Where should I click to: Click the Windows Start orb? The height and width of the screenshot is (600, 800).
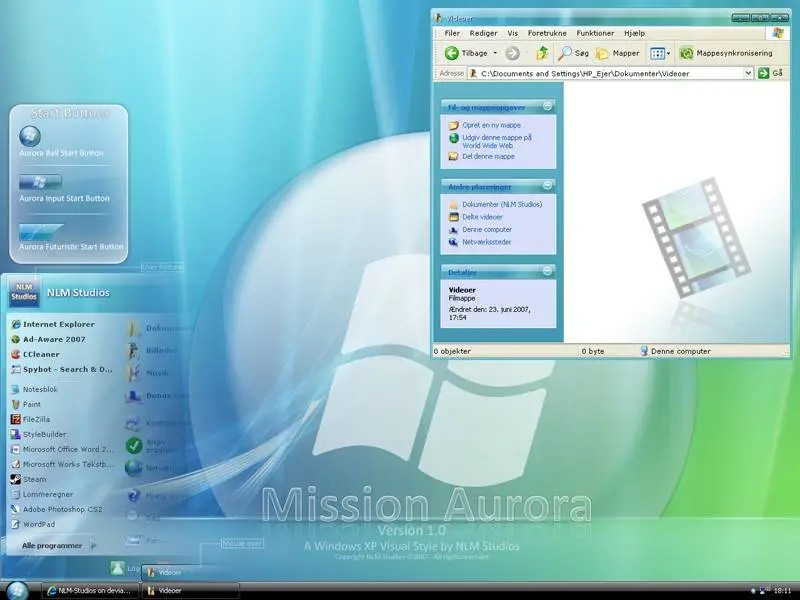tap(17, 590)
